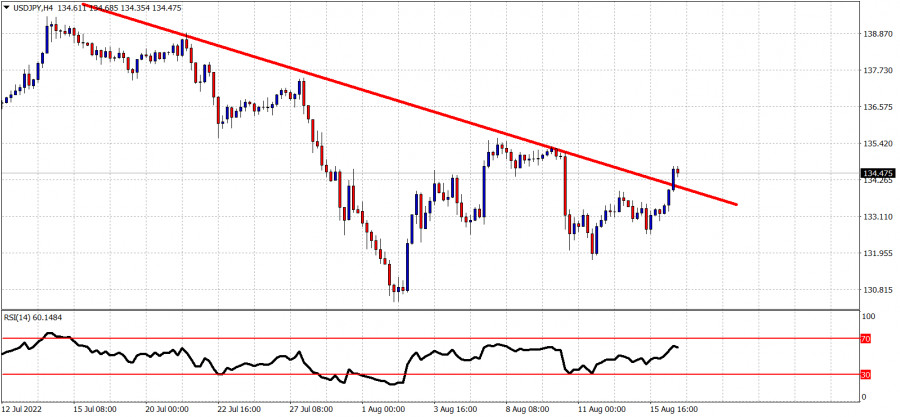Click the 15 Aug 16:00 time label
The height and width of the screenshot is (417, 900).
tap(672, 410)
